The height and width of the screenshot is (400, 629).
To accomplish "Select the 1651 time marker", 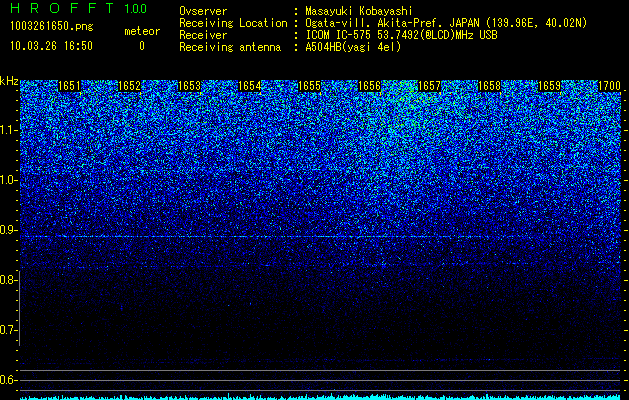I will click(69, 86).
